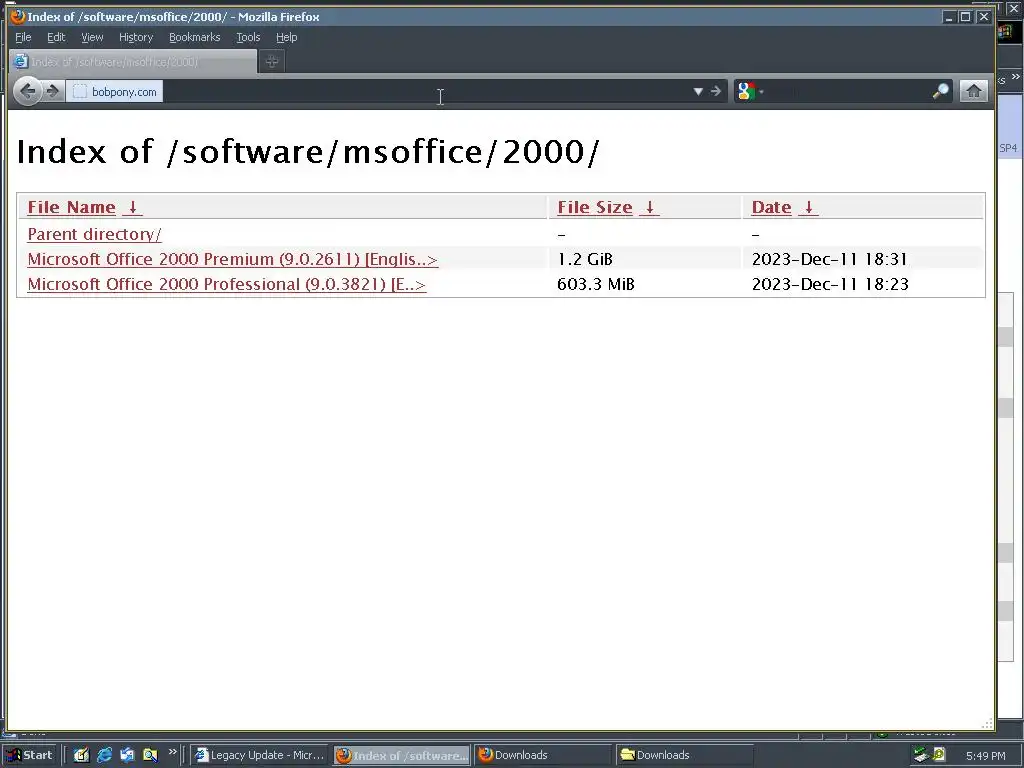Switch to the Downloads folder taskbar button
The image size is (1024, 768).
685,755
